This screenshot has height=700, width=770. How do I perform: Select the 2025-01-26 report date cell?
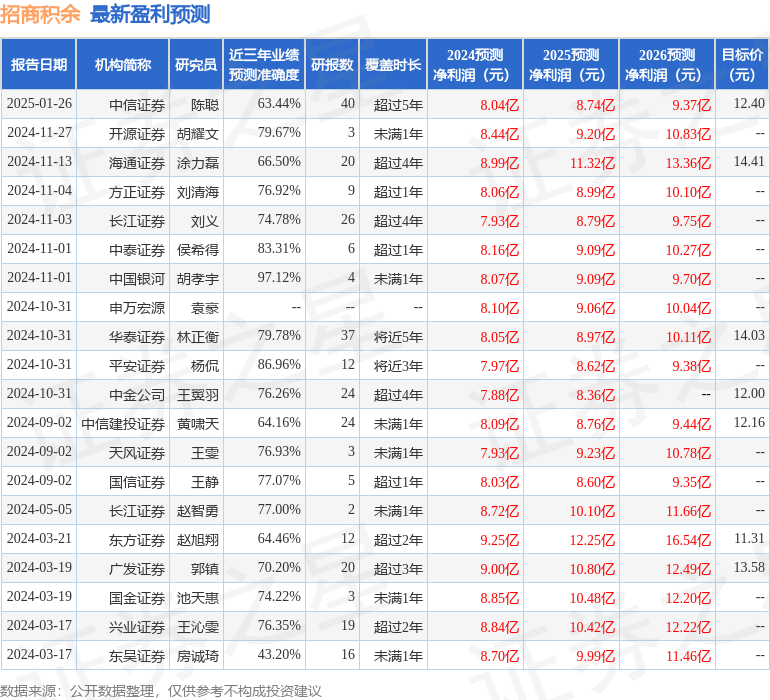[x=39, y=104]
